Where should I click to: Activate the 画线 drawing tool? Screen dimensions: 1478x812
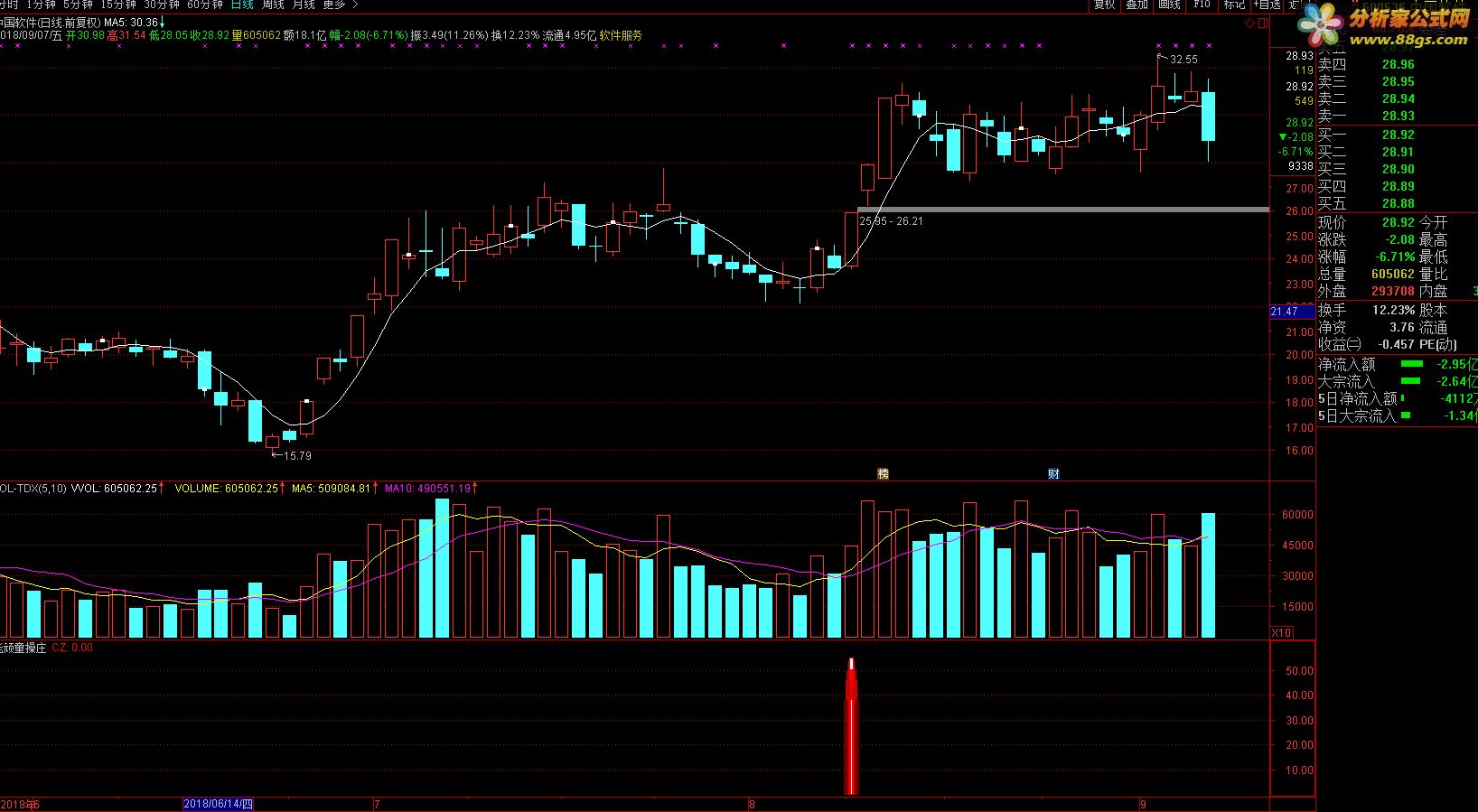(1169, 5)
